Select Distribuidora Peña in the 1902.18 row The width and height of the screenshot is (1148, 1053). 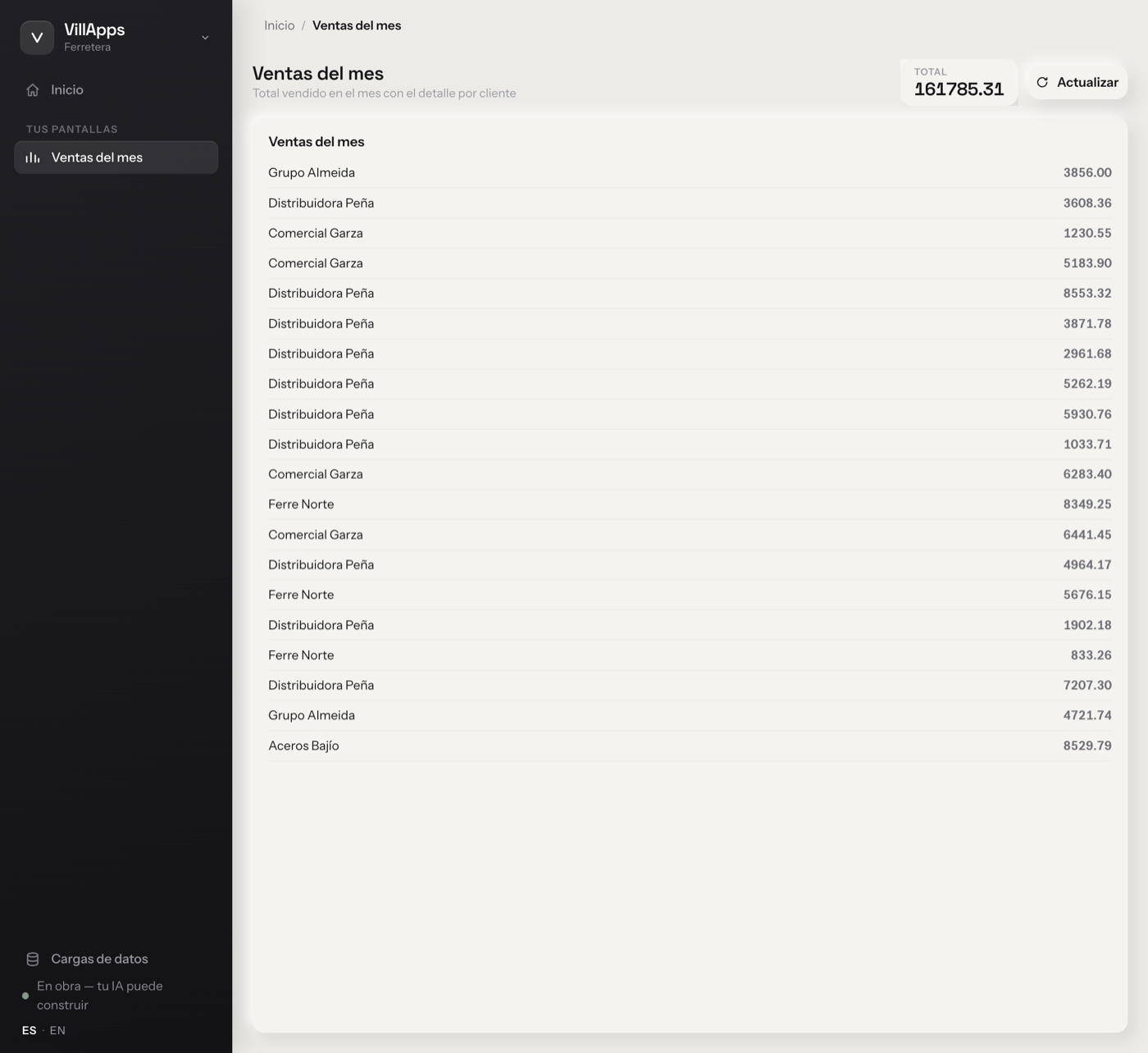pyautogui.click(x=321, y=625)
